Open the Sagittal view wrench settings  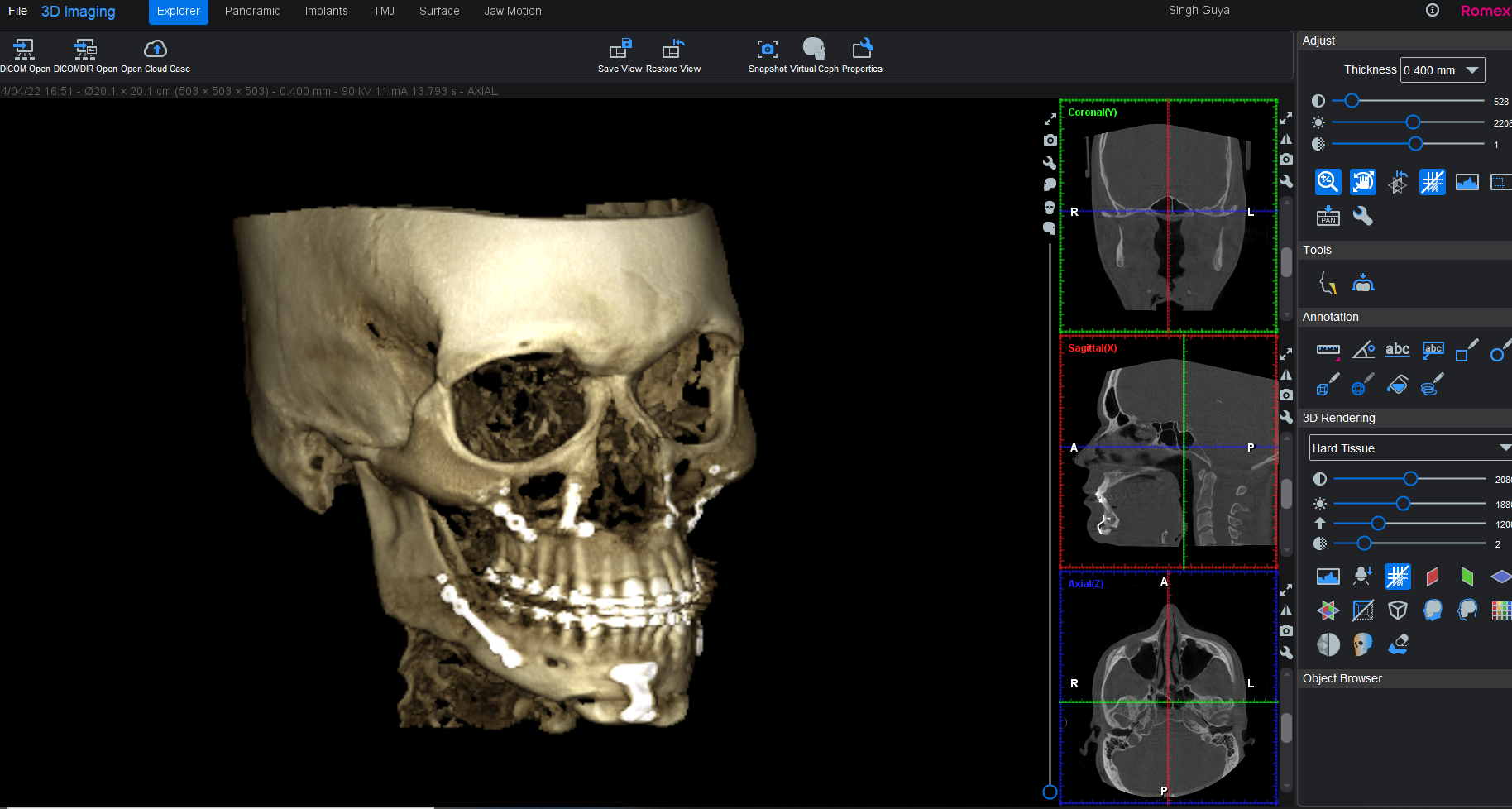(x=1286, y=417)
